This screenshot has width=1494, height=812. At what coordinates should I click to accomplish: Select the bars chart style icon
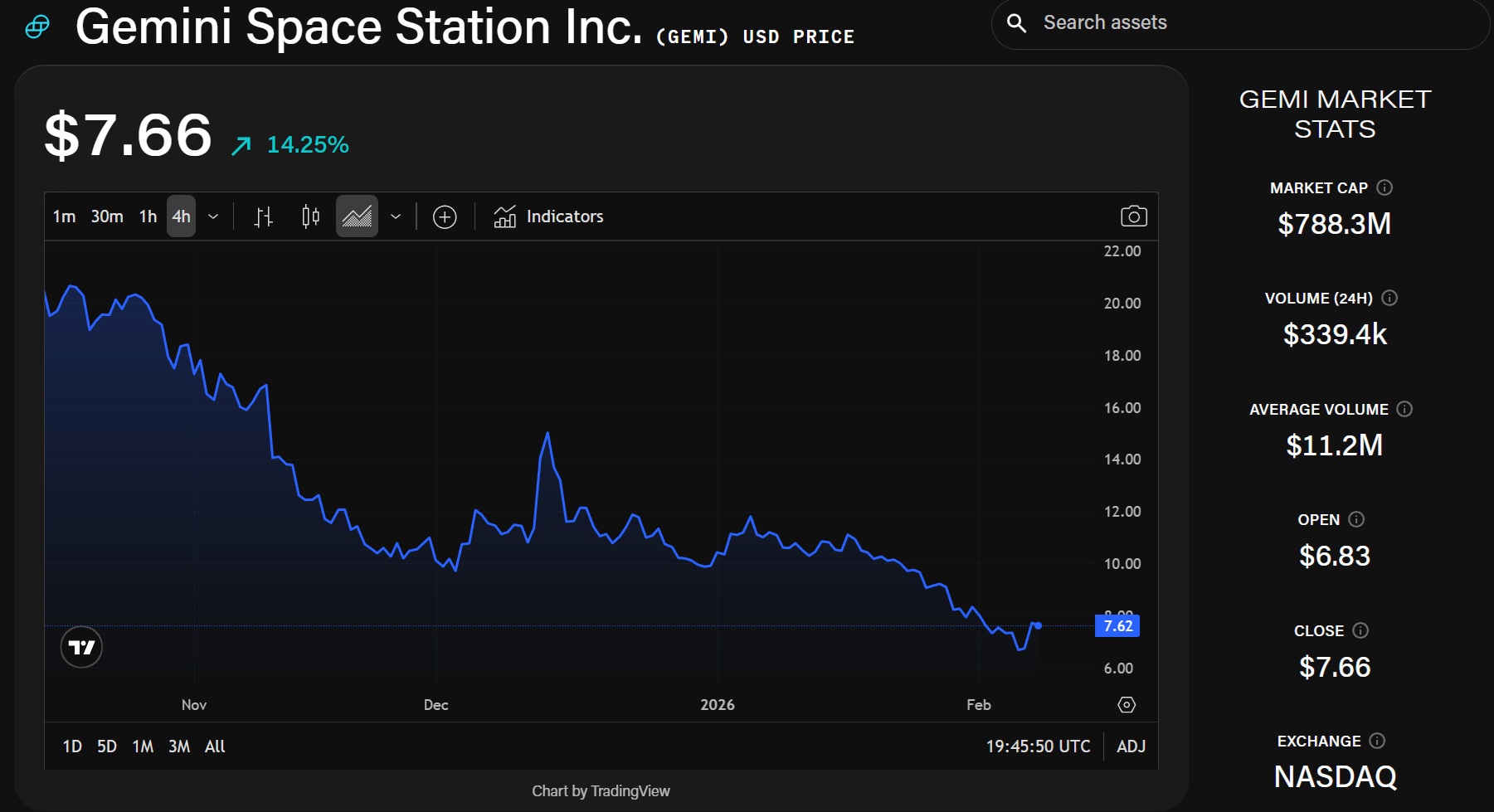pos(263,216)
